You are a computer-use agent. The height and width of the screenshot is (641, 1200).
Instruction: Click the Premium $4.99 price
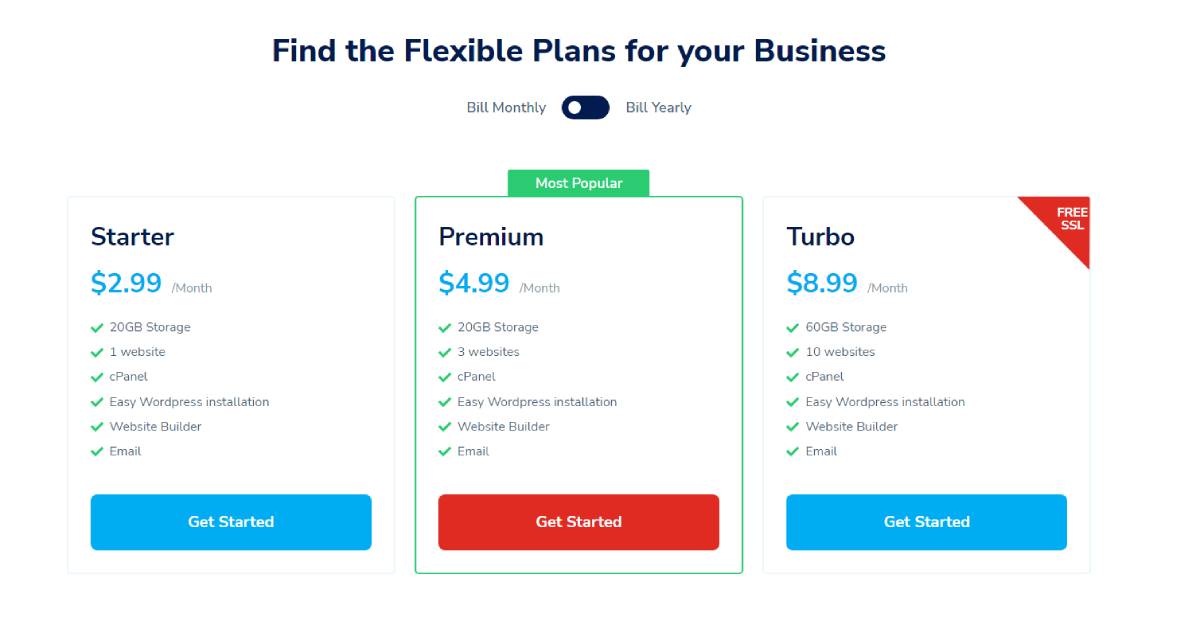(474, 283)
